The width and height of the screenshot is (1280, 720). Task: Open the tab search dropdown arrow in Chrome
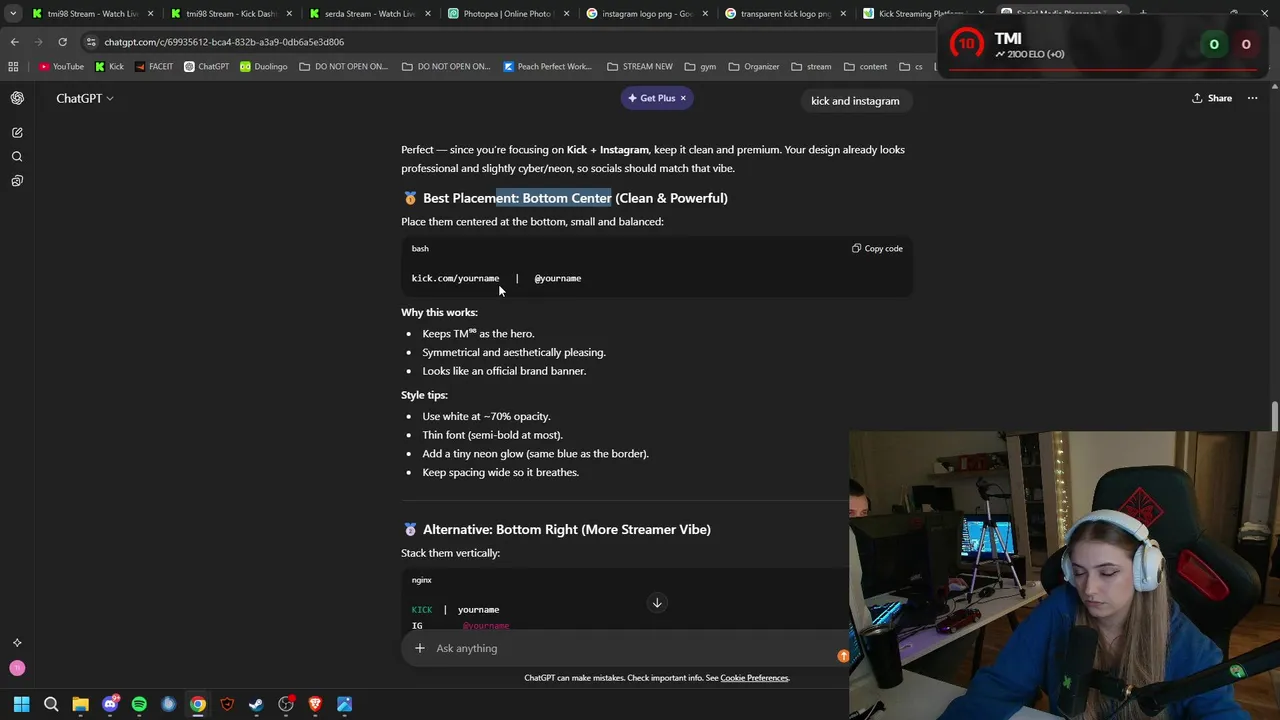(x=12, y=14)
